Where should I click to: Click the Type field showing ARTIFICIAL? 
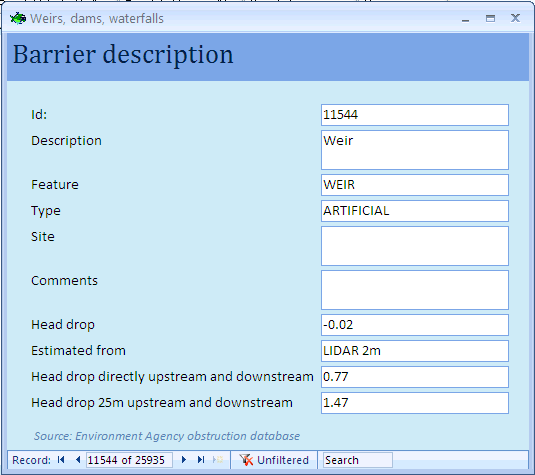[x=415, y=211]
